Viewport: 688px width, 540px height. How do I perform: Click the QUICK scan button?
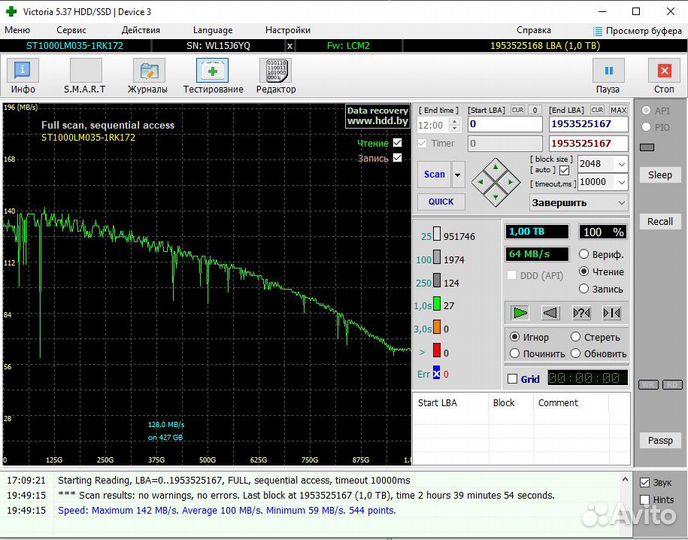coord(440,201)
